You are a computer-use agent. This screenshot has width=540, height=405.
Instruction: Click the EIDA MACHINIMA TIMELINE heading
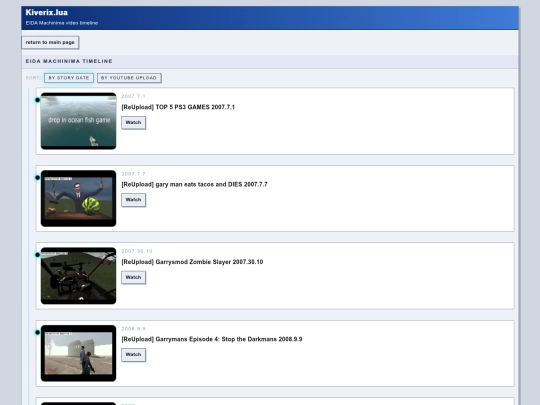pyautogui.click(x=69, y=61)
